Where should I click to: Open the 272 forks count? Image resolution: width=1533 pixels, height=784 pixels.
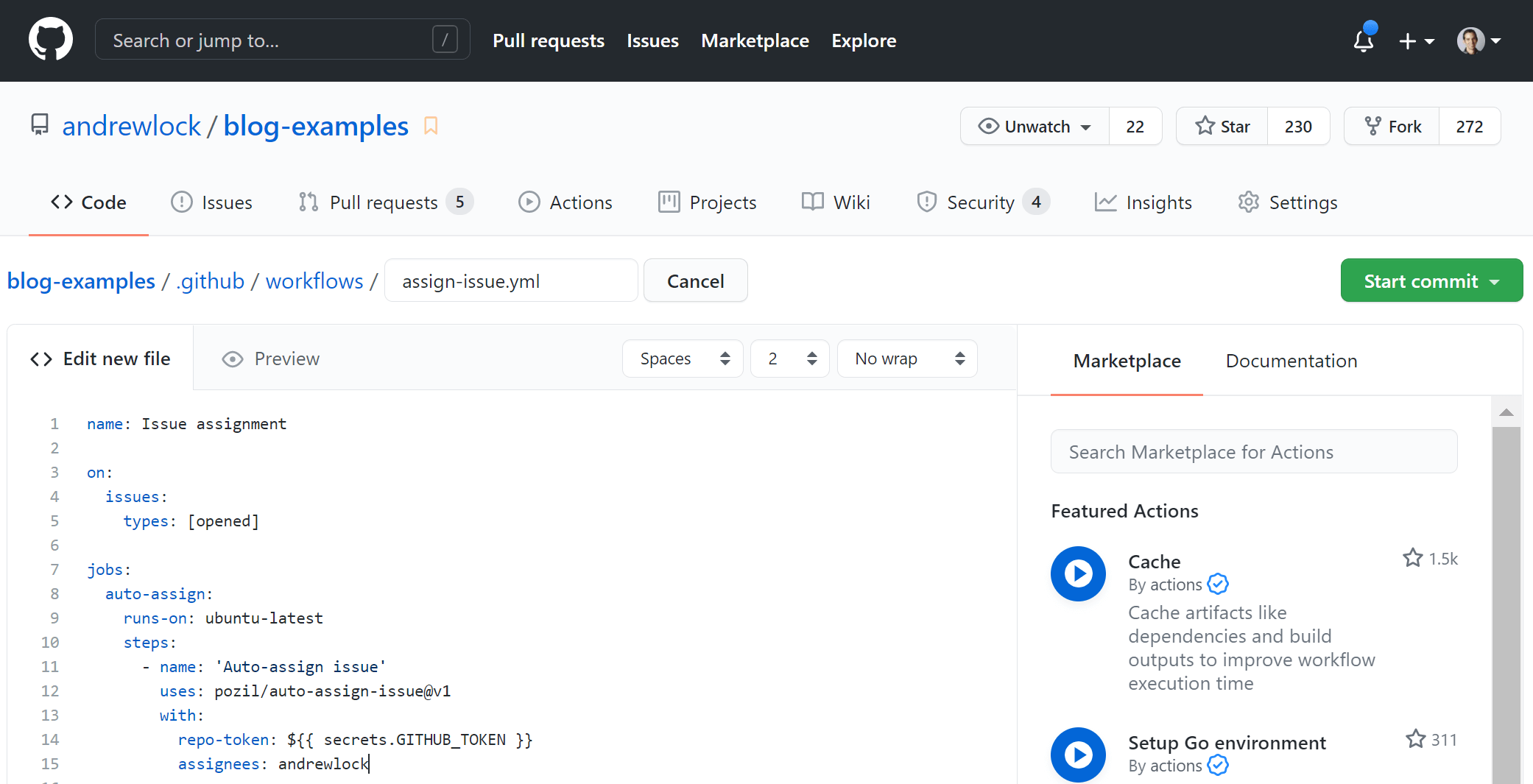pyautogui.click(x=1470, y=126)
